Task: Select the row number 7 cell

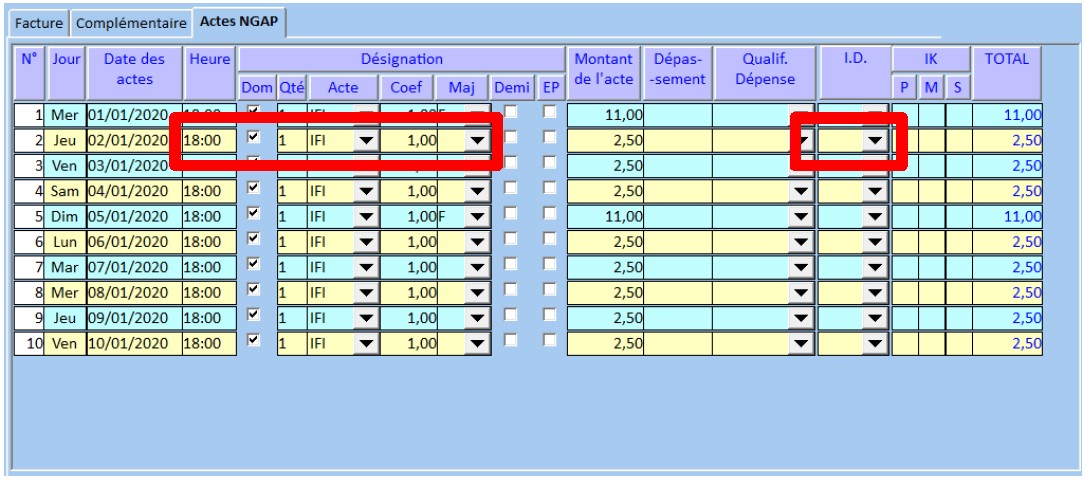Action: (x=29, y=268)
